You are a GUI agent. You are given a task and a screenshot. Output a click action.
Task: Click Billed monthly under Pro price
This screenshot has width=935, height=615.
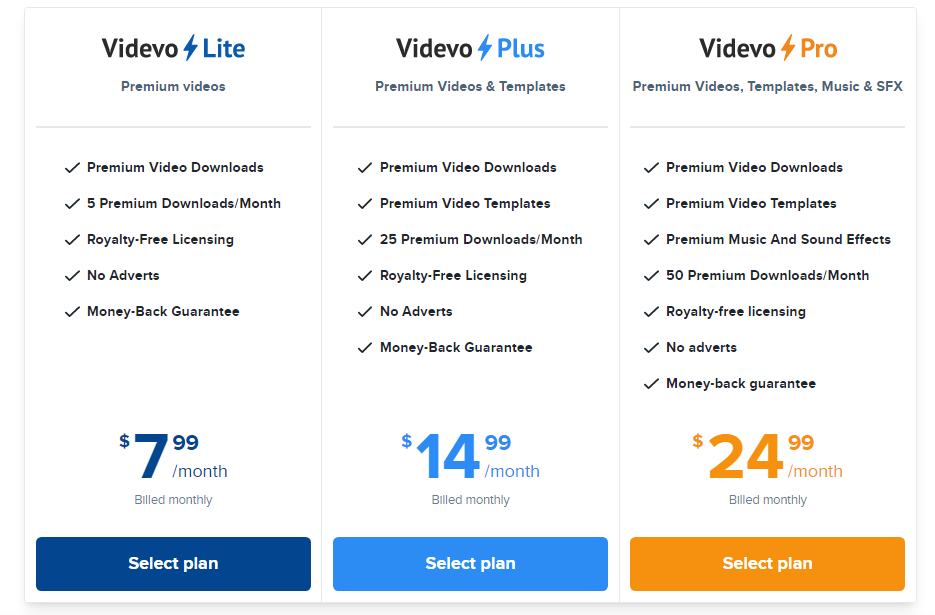[x=767, y=500]
